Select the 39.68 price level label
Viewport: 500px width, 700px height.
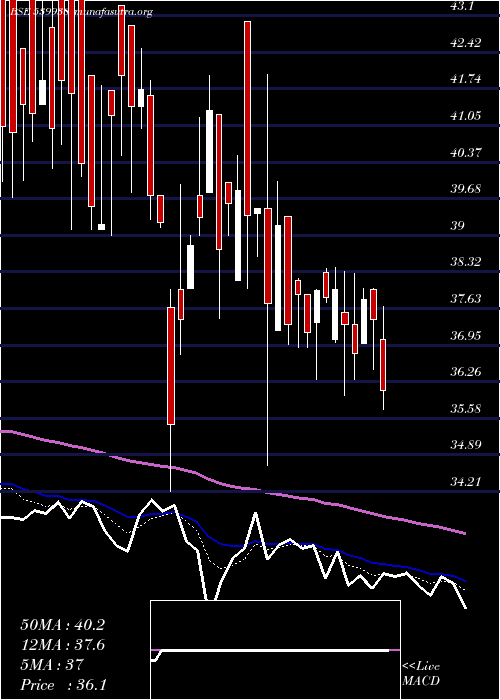[x=466, y=189]
